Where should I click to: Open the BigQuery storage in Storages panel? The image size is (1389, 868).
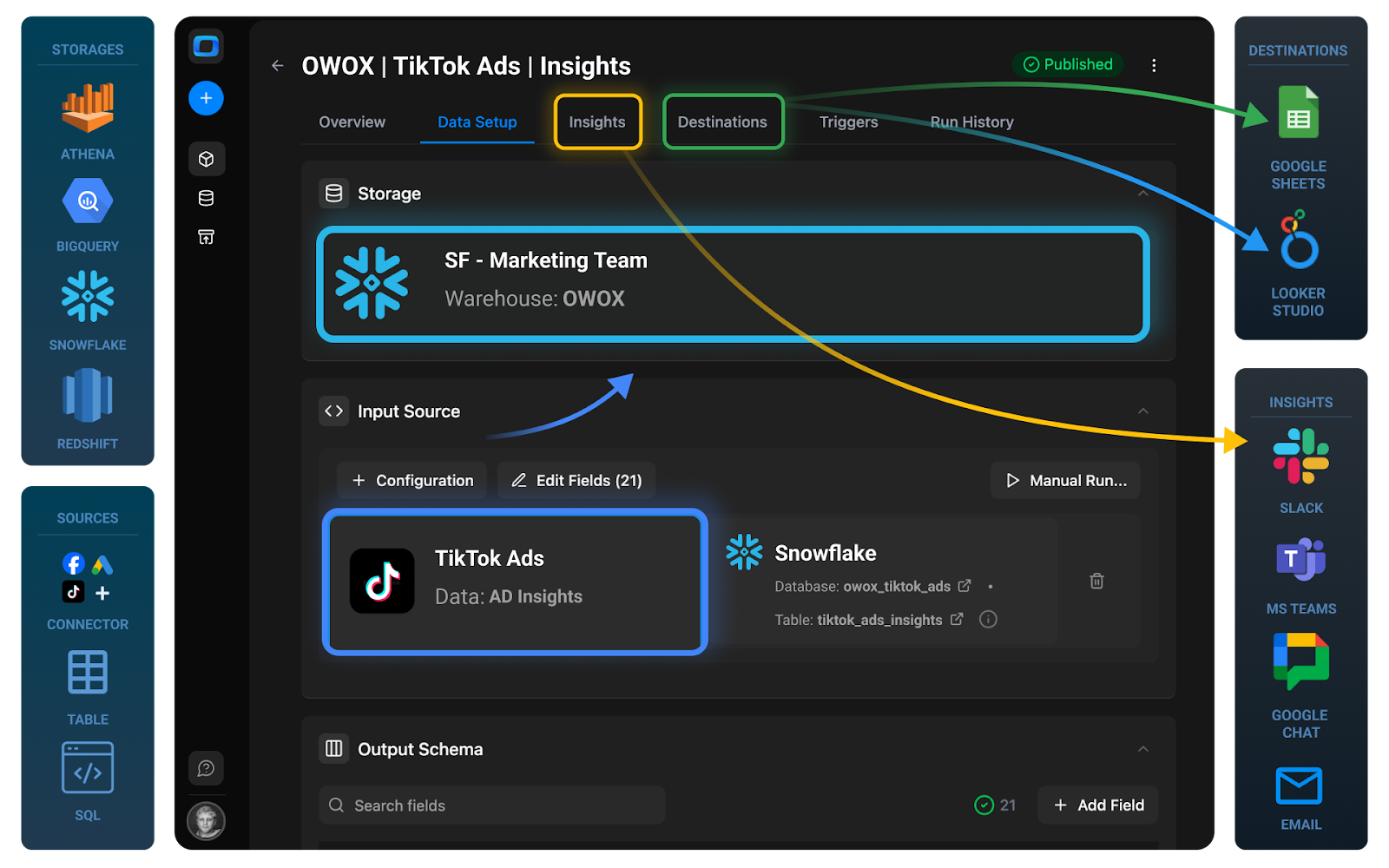pos(87,201)
